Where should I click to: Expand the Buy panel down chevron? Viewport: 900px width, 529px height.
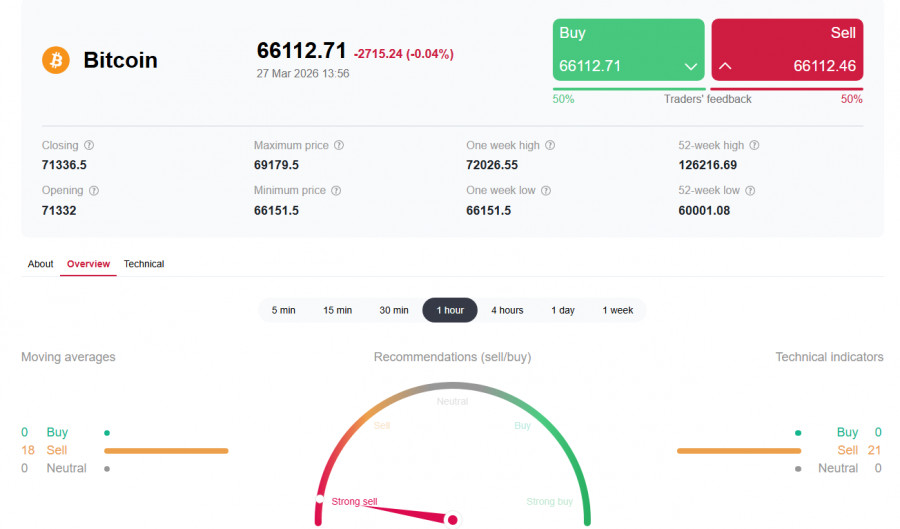click(690, 67)
